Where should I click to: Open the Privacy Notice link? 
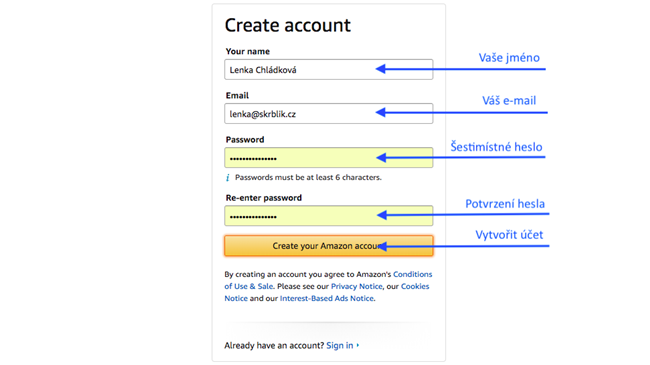357,286
